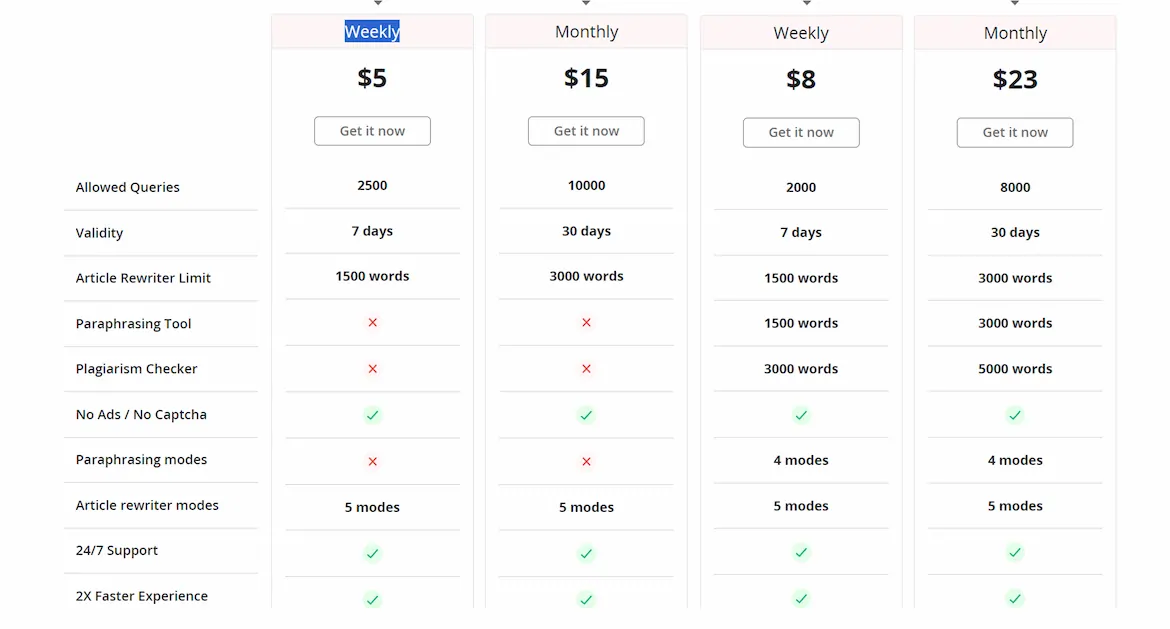Click the Allowed Queries row label
Screen dimensions: 1170x629
pyautogui.click(x=128, y=187)
